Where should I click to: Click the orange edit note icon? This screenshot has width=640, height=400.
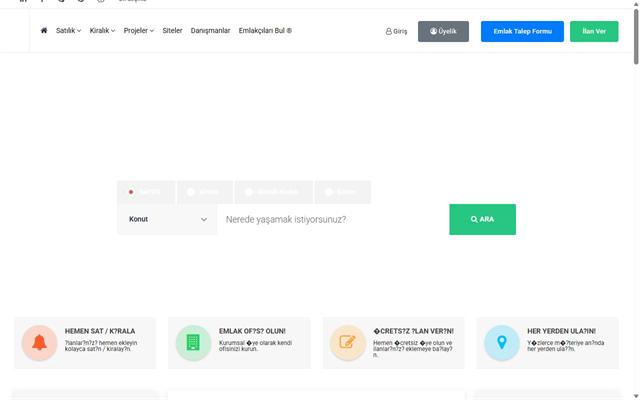click(x=348, y=343)
